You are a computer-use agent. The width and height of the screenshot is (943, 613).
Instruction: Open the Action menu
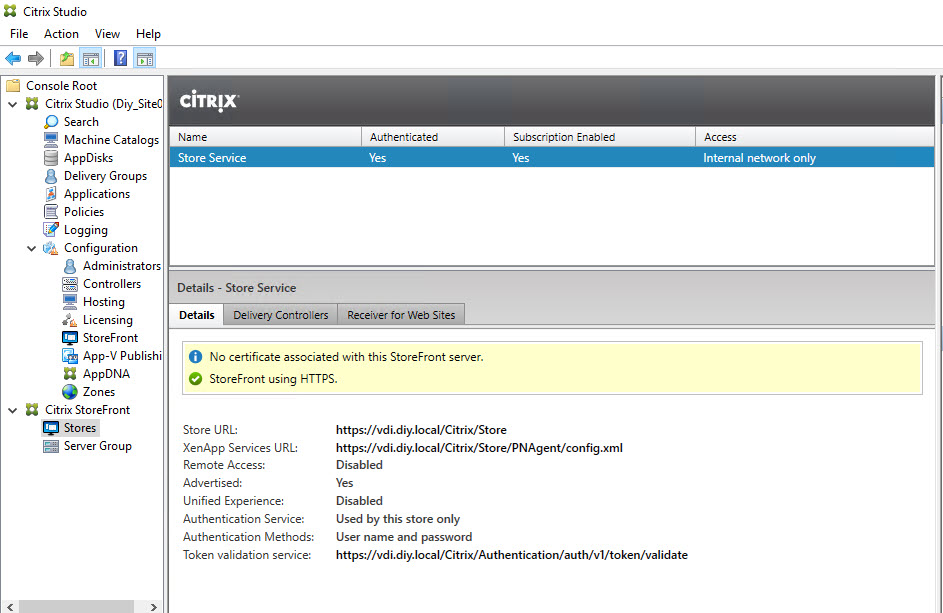click(x=61, y=34)
